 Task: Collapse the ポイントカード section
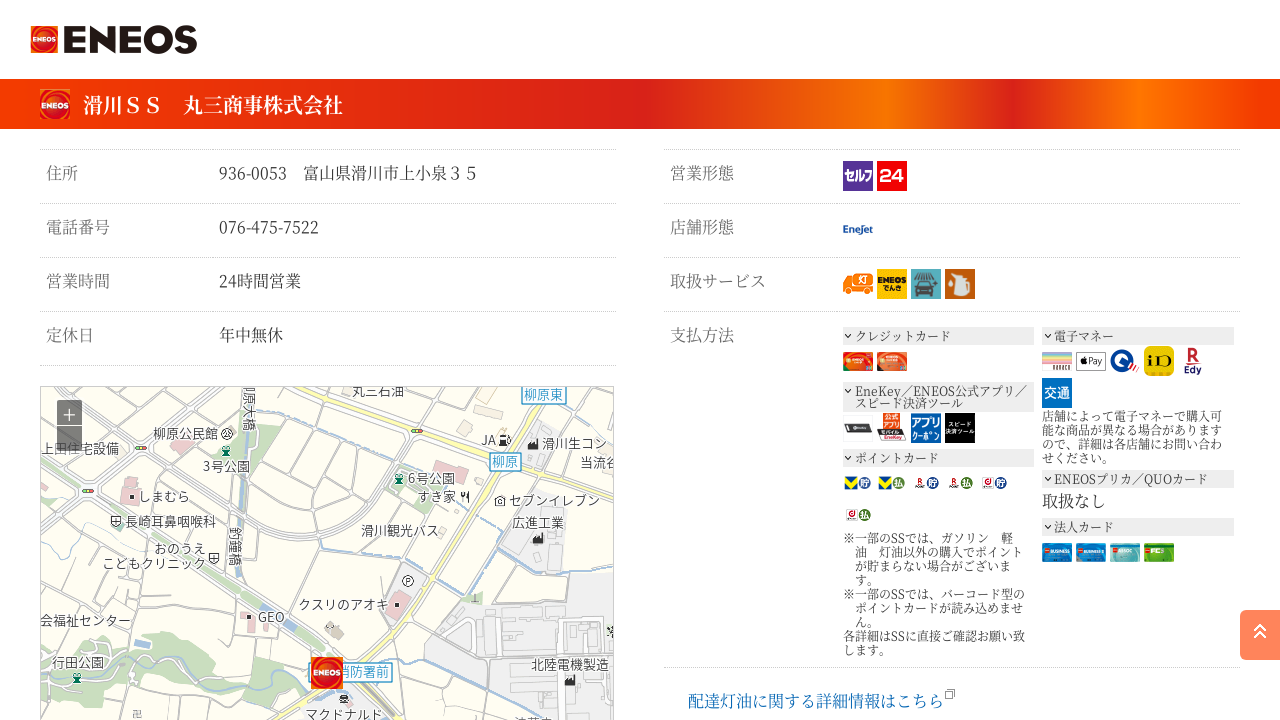click(x=938, y=458)
